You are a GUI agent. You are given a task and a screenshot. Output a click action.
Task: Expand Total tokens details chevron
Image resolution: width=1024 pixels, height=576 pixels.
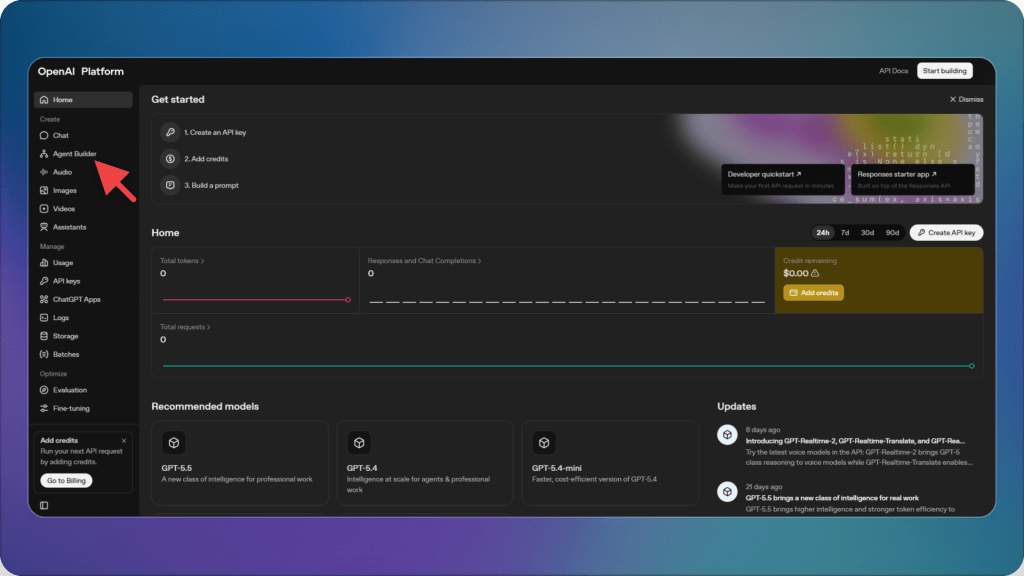202,261
